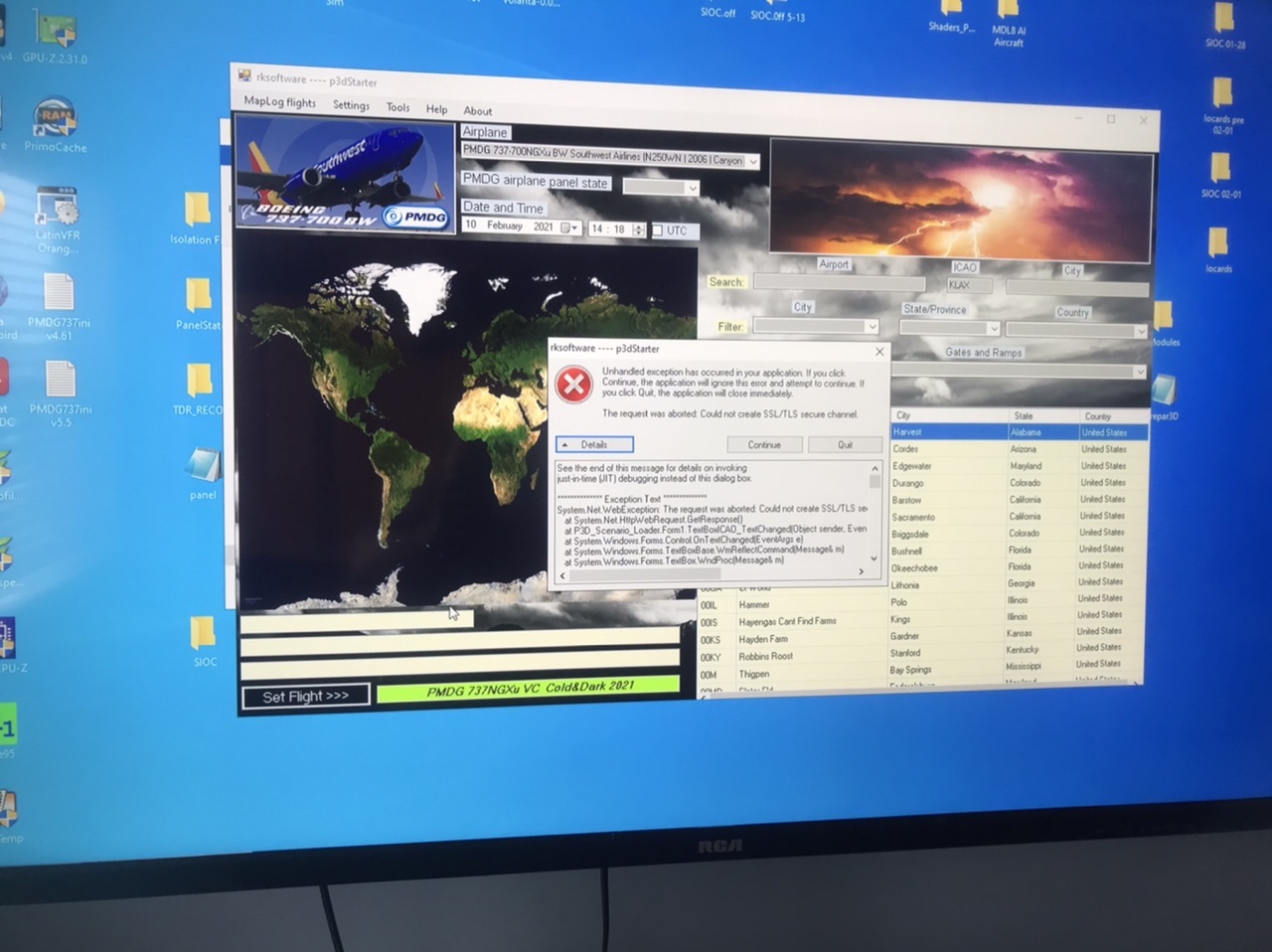
Task: Open the date picker calendar dropdown
Action: [569, 228]
